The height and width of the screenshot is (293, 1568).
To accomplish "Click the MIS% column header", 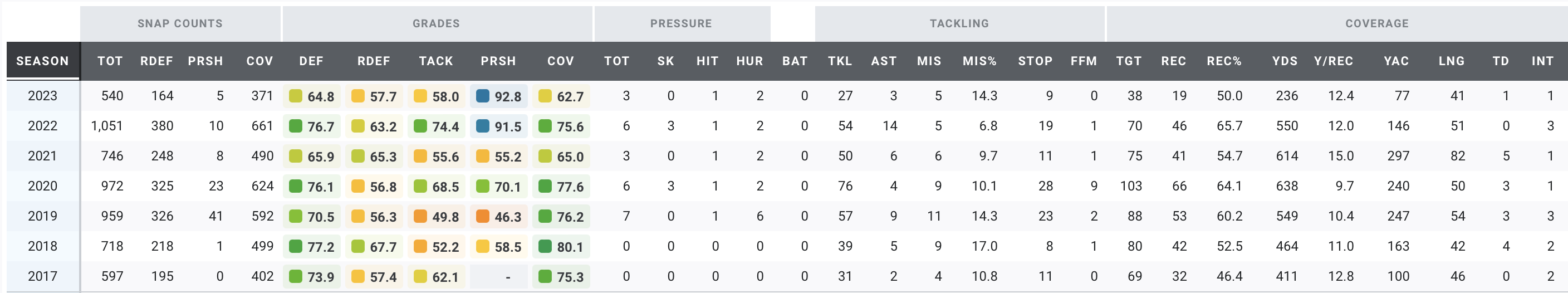I will pyautogui.click(x=979, y=61).
